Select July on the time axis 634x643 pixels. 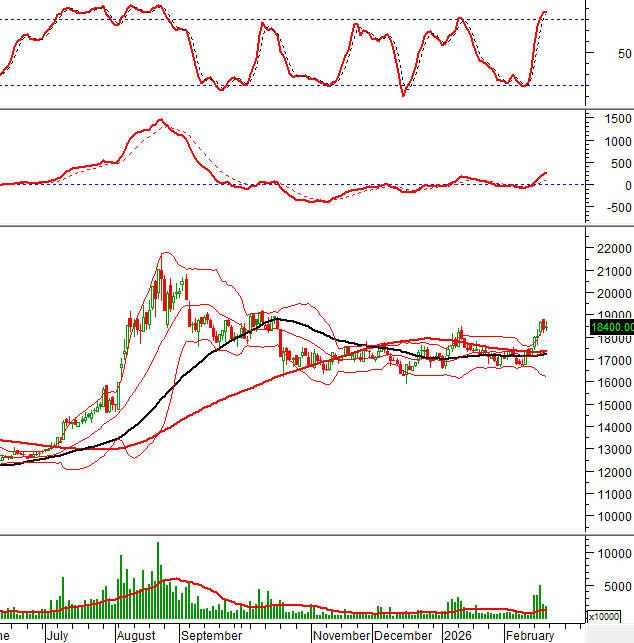[57, 635]
